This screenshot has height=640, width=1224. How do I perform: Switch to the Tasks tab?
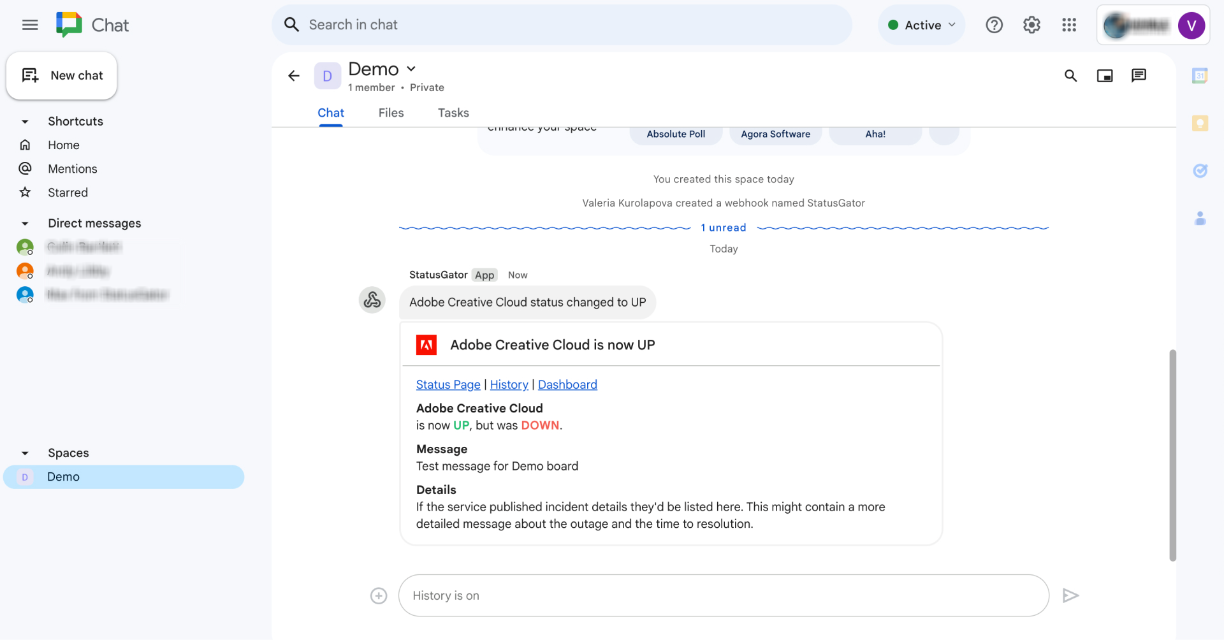(453, 113)
